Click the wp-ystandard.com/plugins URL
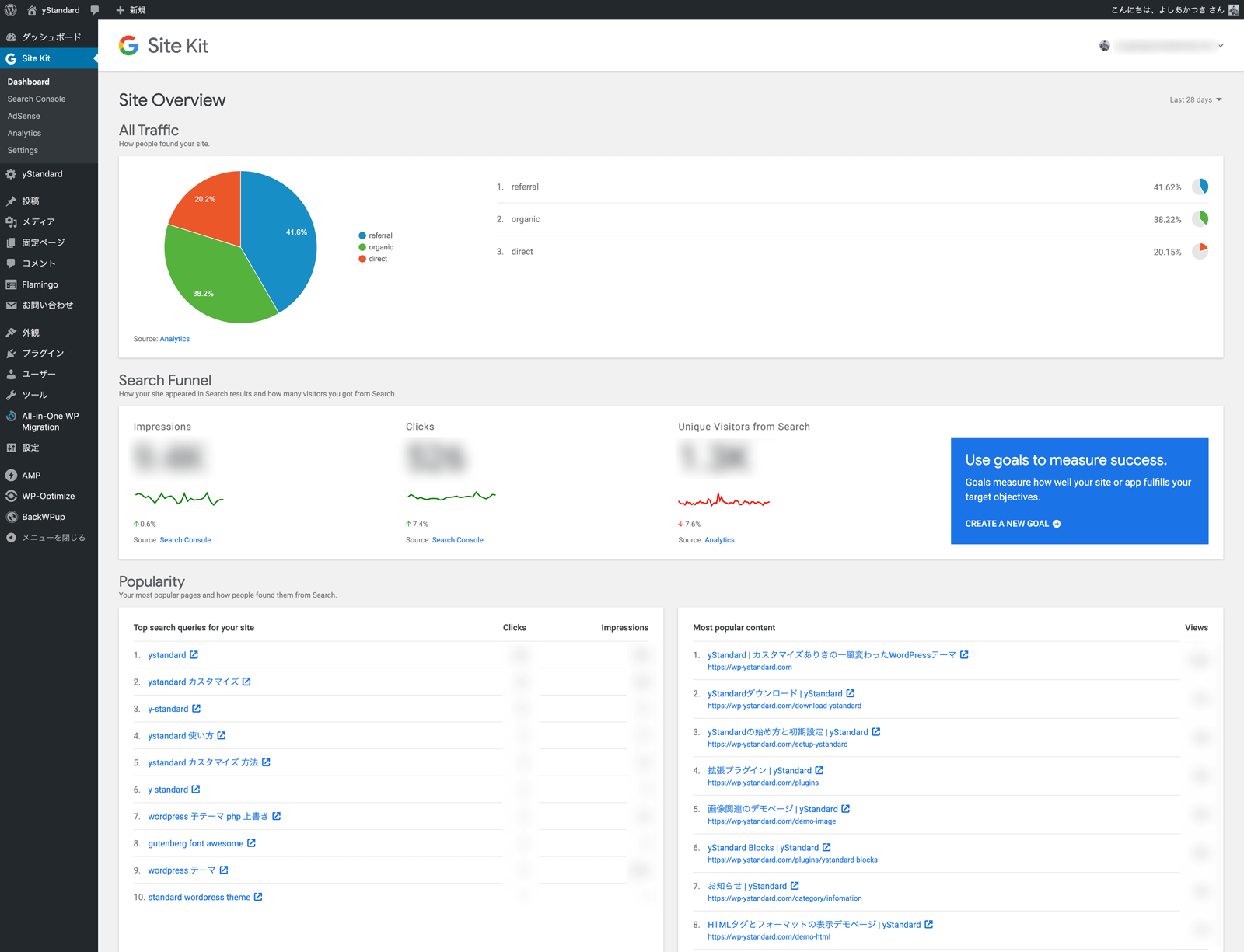 (763, 783)
